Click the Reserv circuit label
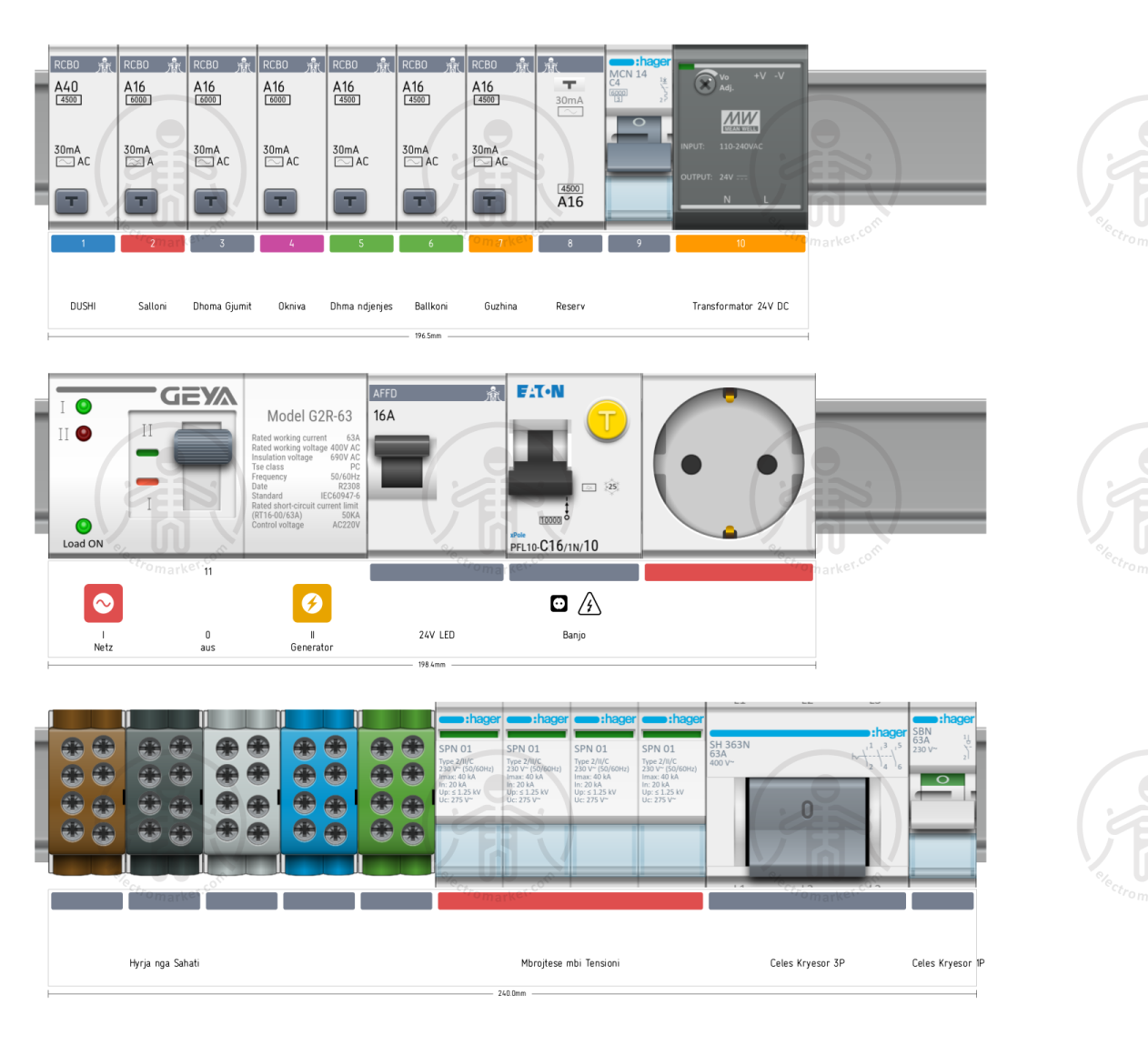Image resolution: width=1148 pixels, height=1055 pixels. tap(570, 306)
